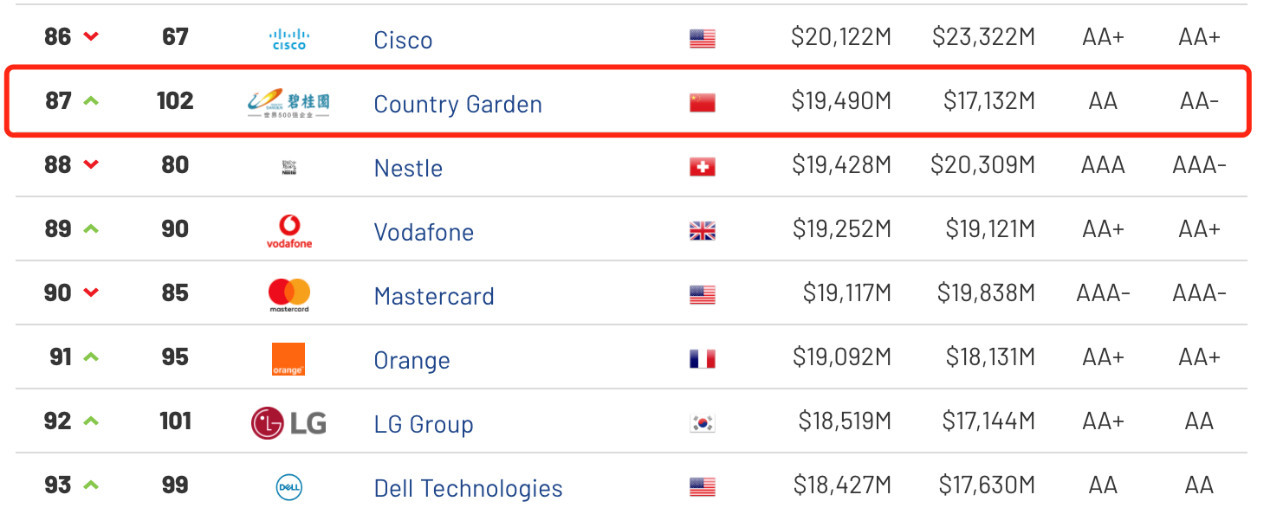
Task: Click the Dell logo icon
Action: coord(289,487)
